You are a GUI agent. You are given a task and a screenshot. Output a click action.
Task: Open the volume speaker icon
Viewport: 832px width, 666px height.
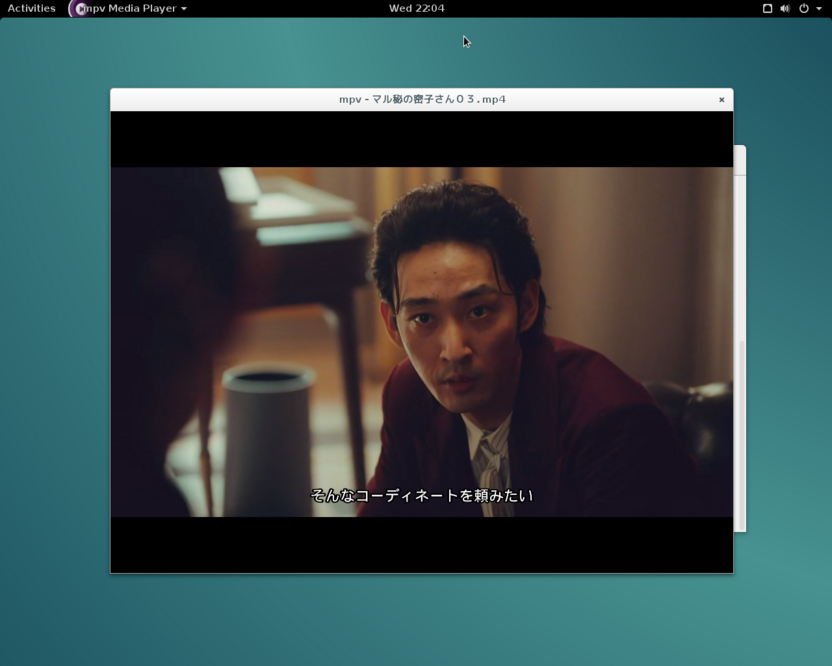785,8
